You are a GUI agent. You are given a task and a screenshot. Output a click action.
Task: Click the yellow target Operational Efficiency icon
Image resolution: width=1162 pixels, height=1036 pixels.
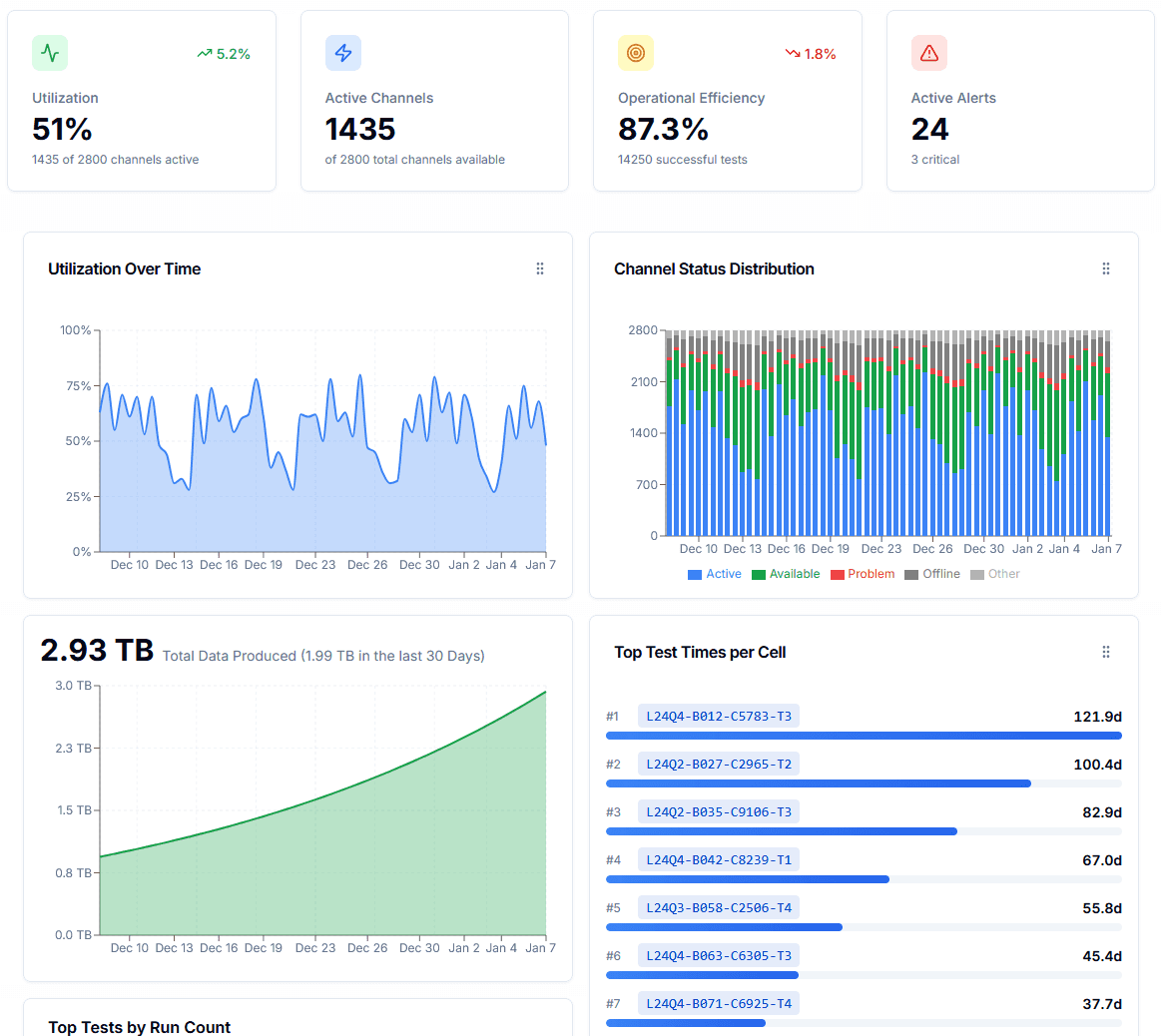pyautogui.click(x=636, y=53)
